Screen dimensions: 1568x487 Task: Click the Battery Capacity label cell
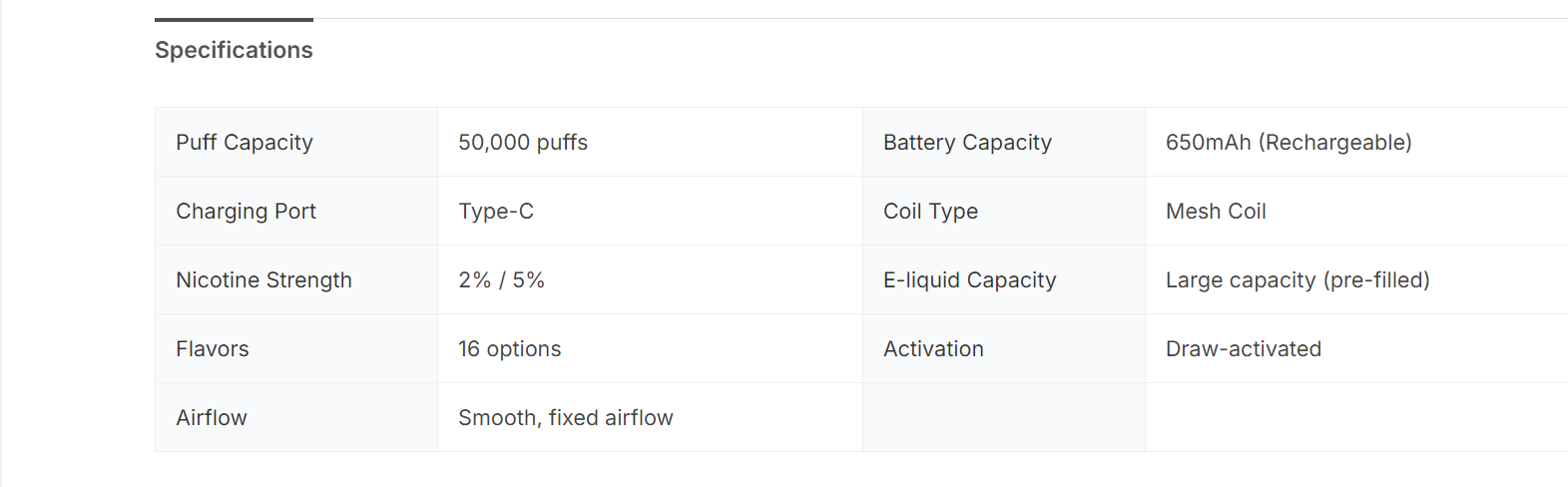tap(967, 143)
